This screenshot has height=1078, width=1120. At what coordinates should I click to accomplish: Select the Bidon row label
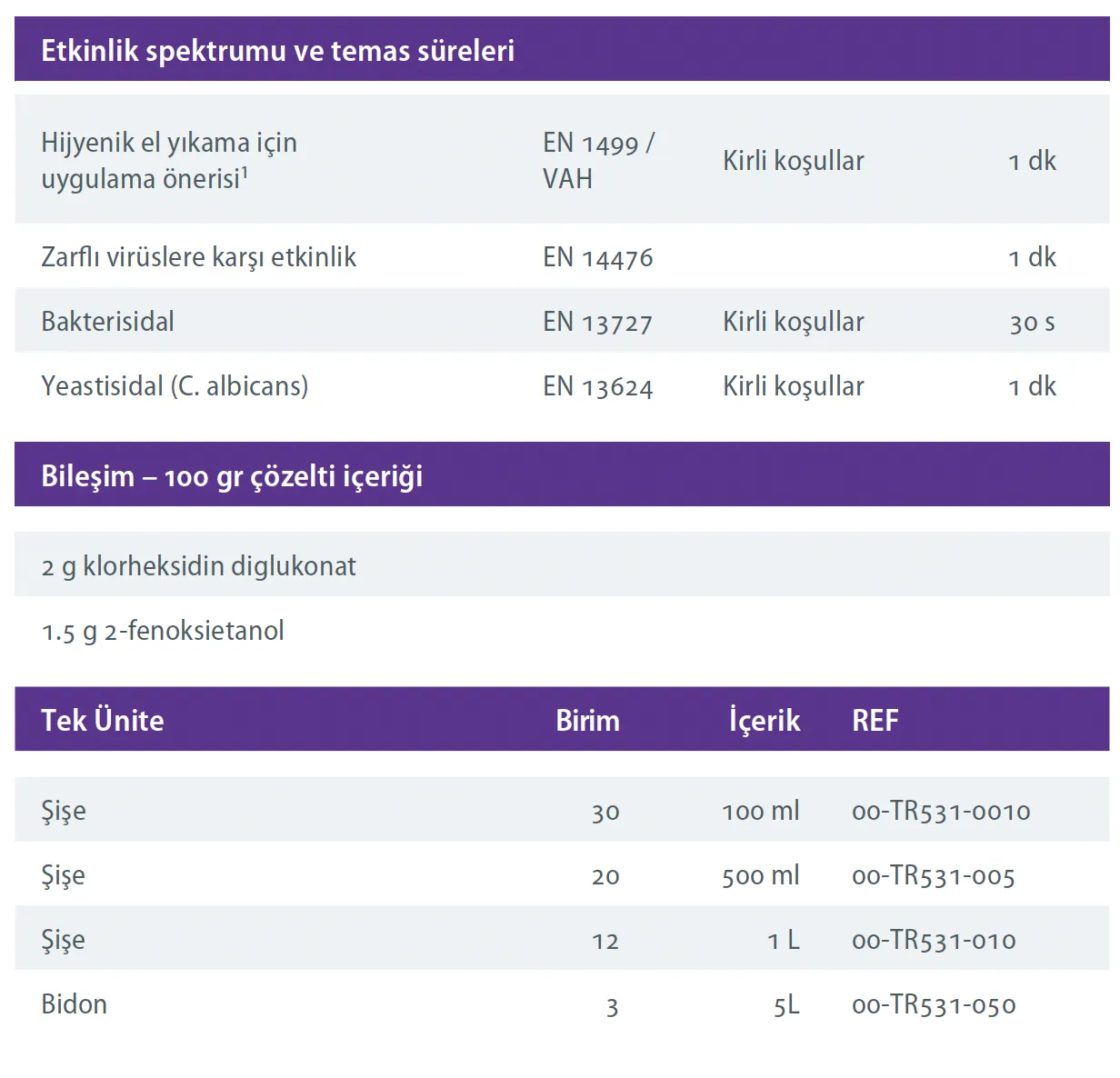pos(74,1004)
